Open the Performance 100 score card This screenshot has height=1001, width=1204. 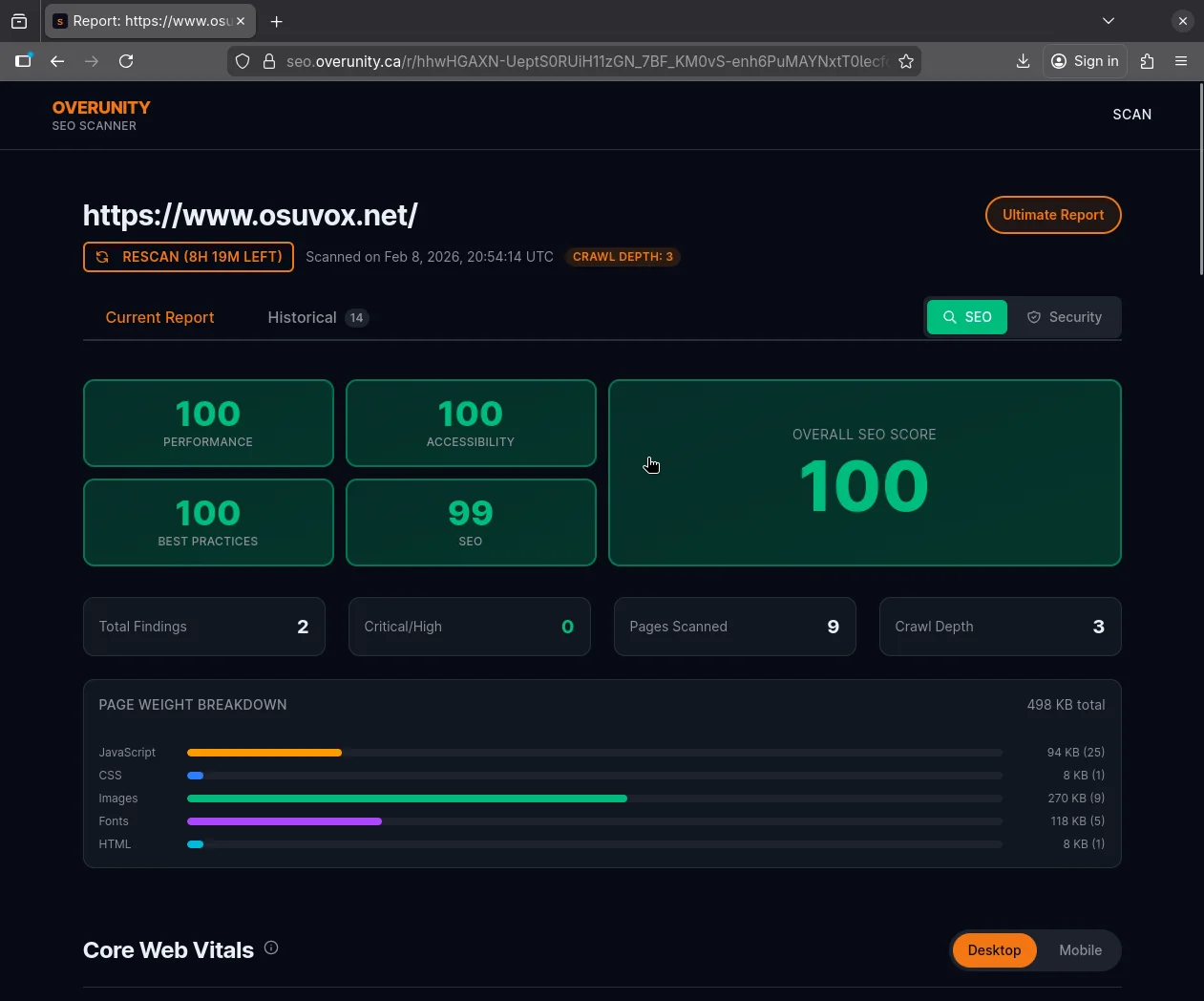click(x=208, y=423)
